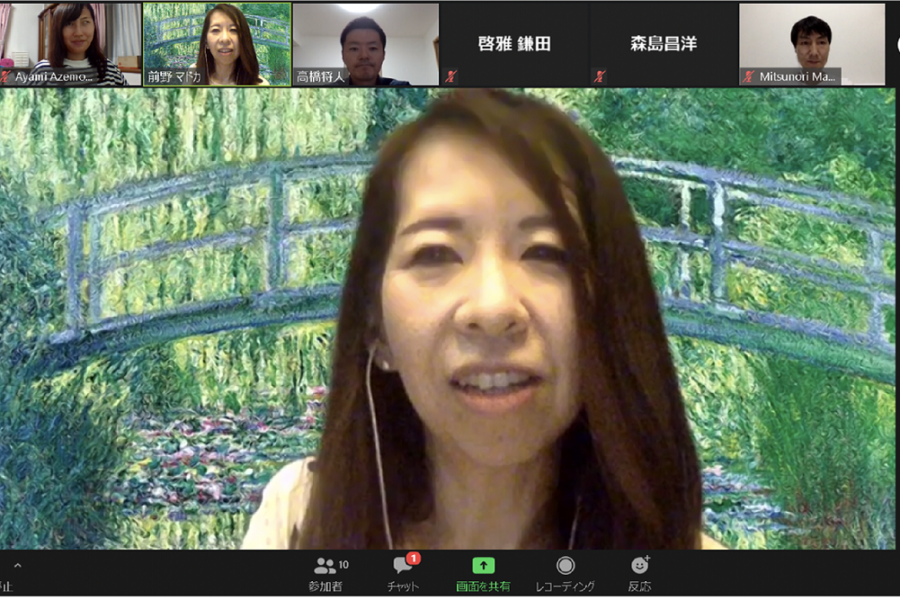This screenshot has height=600, width=900.
Task: Click the main speaker video view
Action: (448, 319)
